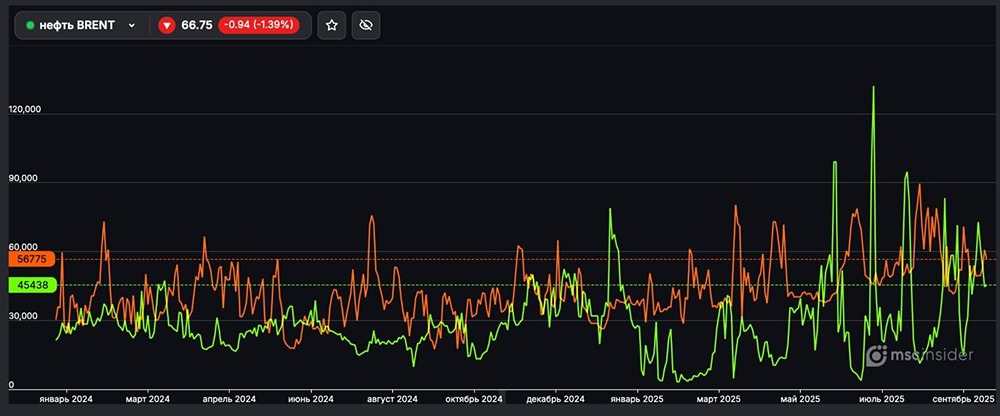The width and height of the screenshot is (1000, 416).
Task: Select август 2024 on the time axis
Action: click(392, 399)
